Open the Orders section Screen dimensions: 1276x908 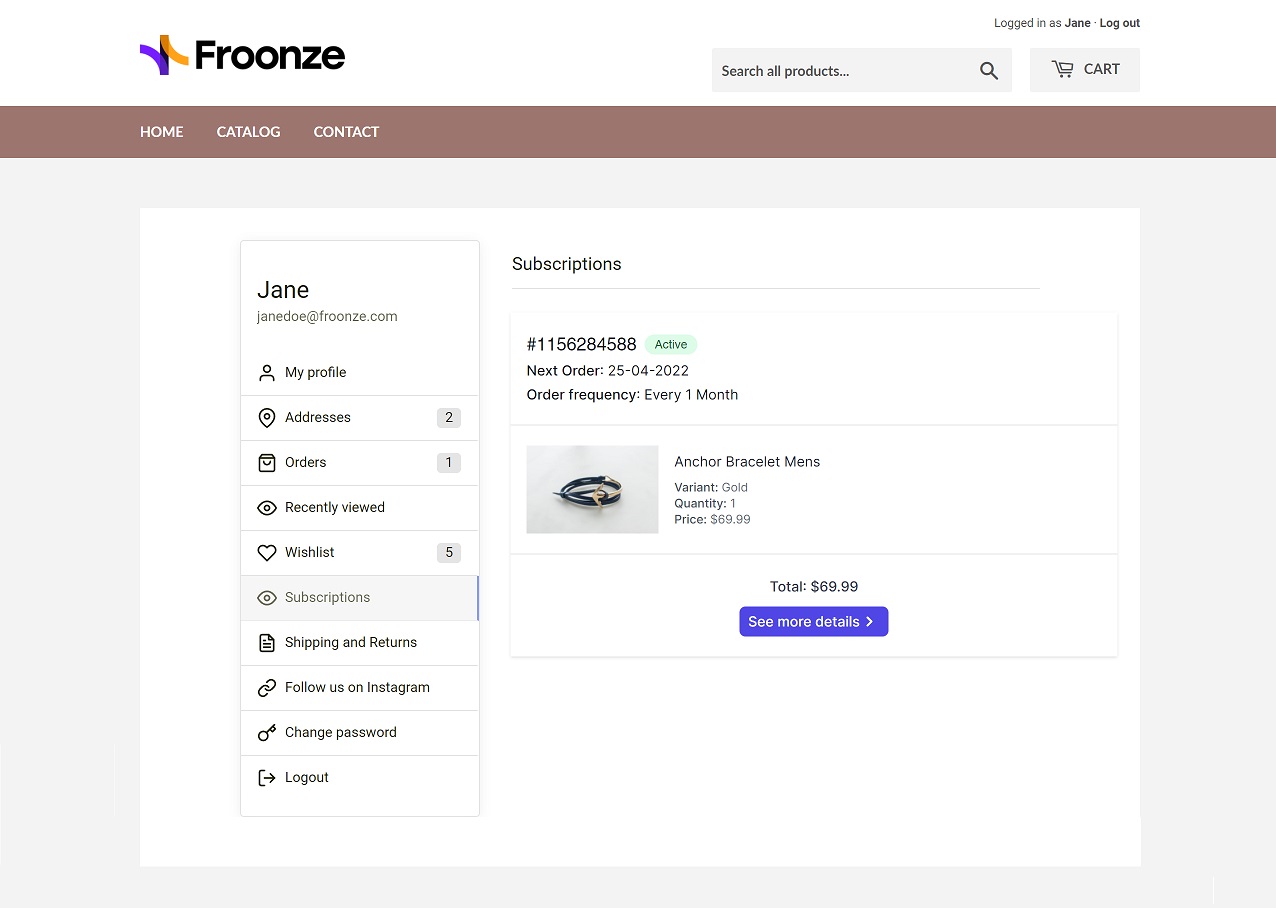[360, 463]
